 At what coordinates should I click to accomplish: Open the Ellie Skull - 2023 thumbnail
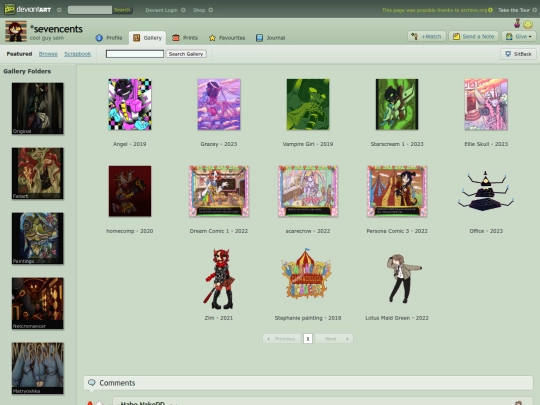coord(486,104)
